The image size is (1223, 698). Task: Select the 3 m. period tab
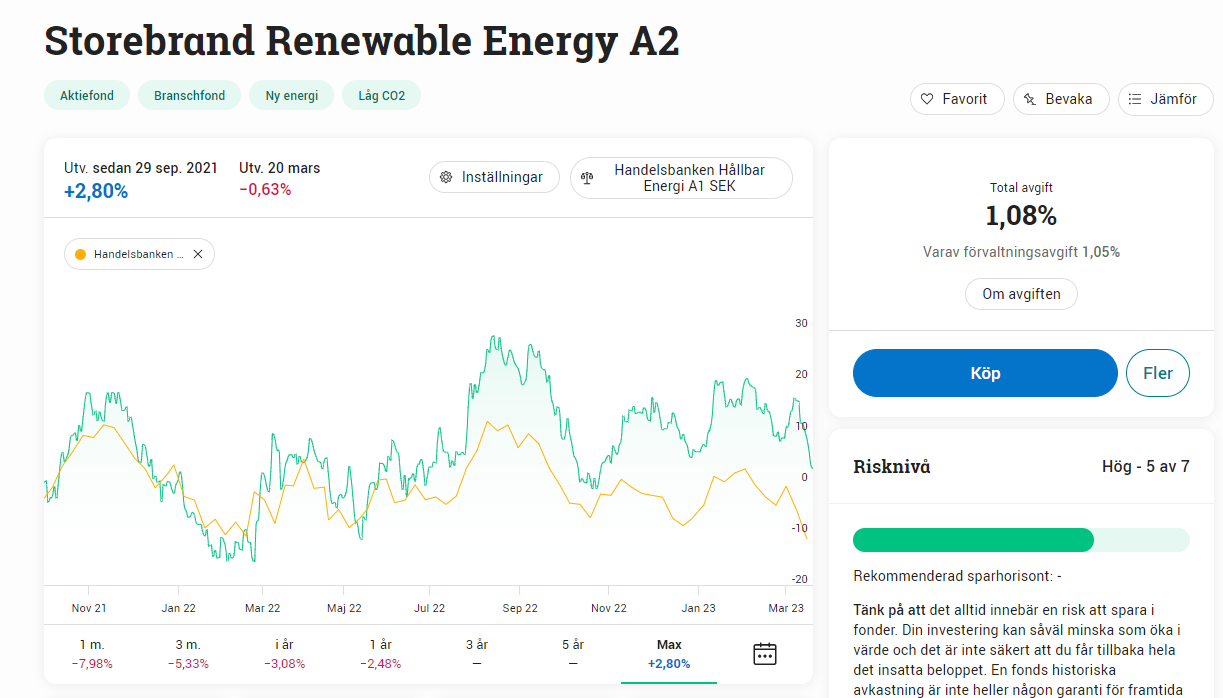[188, 654]
